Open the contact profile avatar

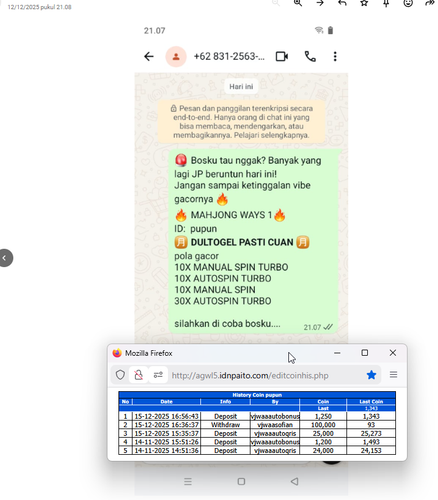(x=176, y=57)
